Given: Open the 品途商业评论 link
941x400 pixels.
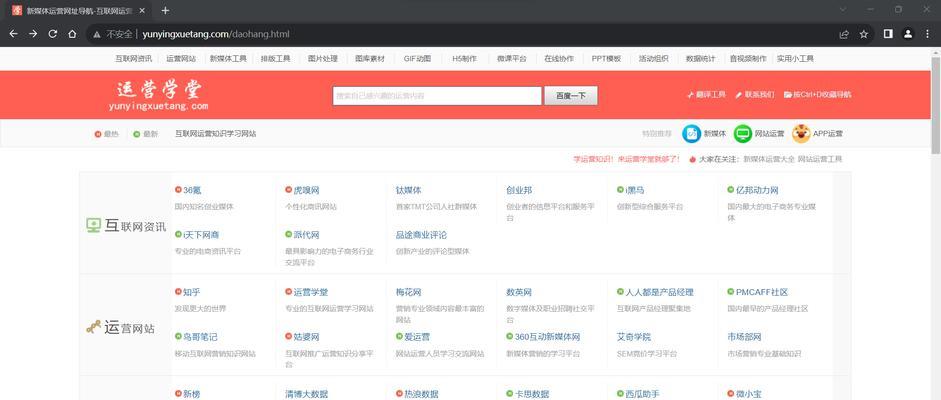Looking at the screenshot, I should point(421,235).
